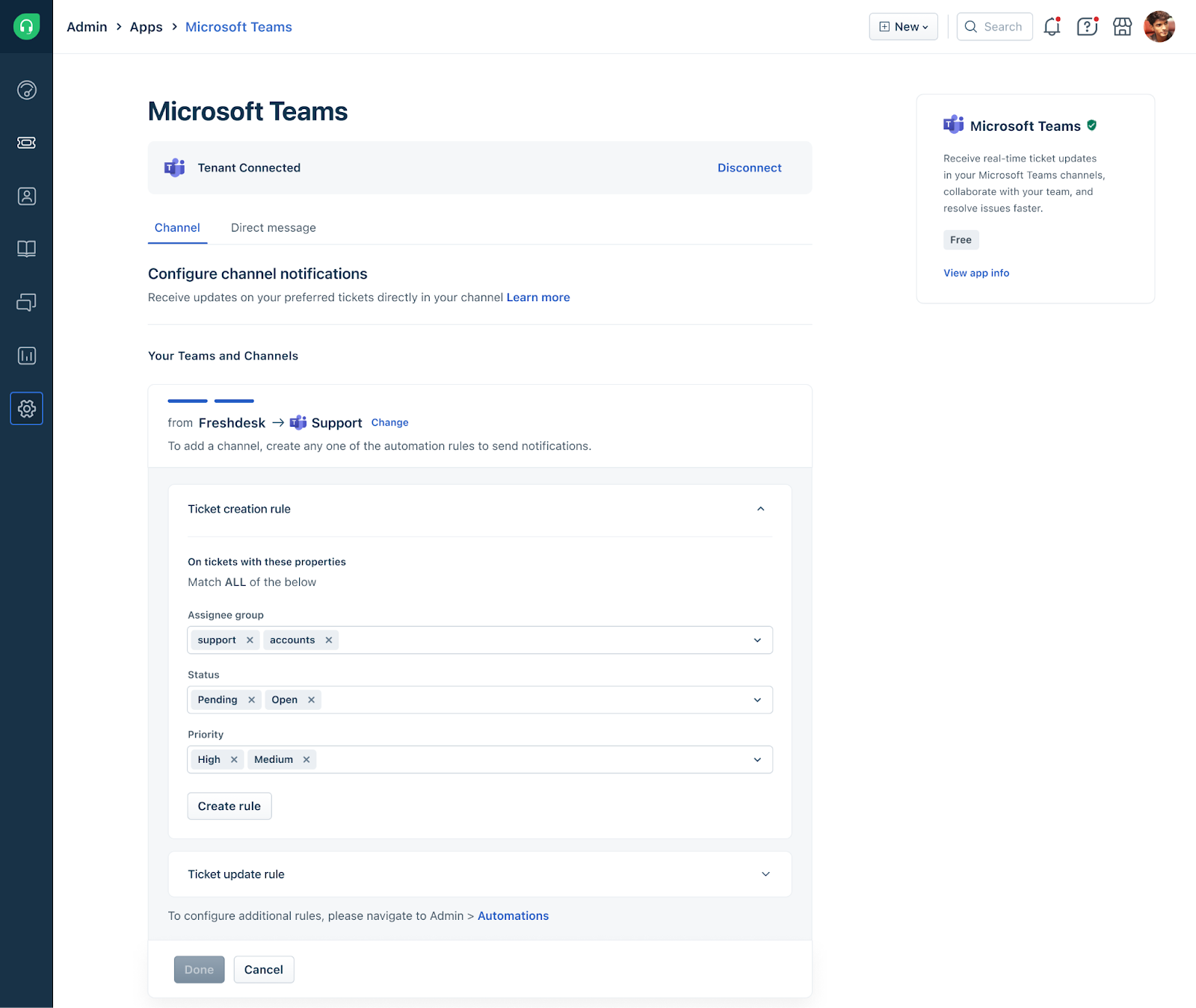Open the Solutions book icon in sidebar
The height and width of the screenshot is (1008, 1196).
27,249
